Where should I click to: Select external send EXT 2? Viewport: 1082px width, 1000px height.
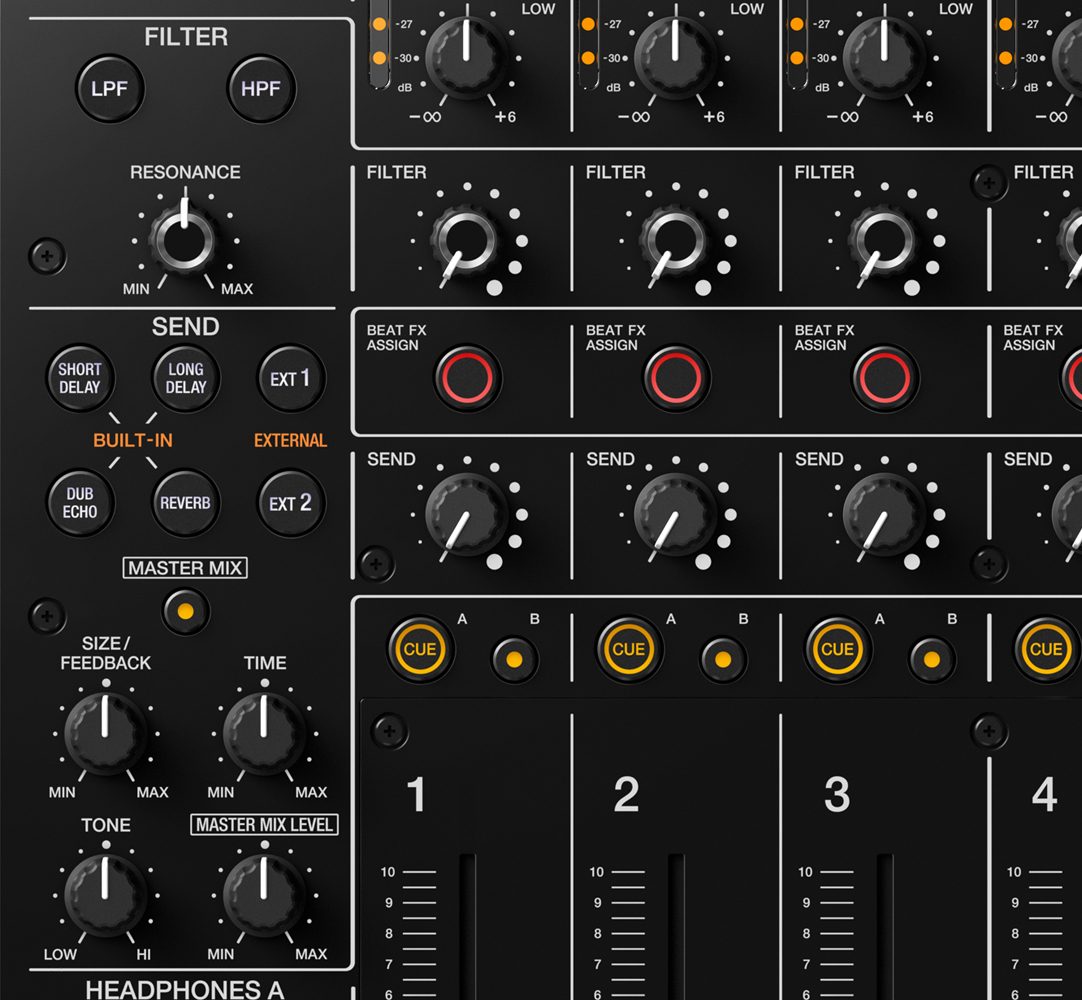[x=290, y=502]
